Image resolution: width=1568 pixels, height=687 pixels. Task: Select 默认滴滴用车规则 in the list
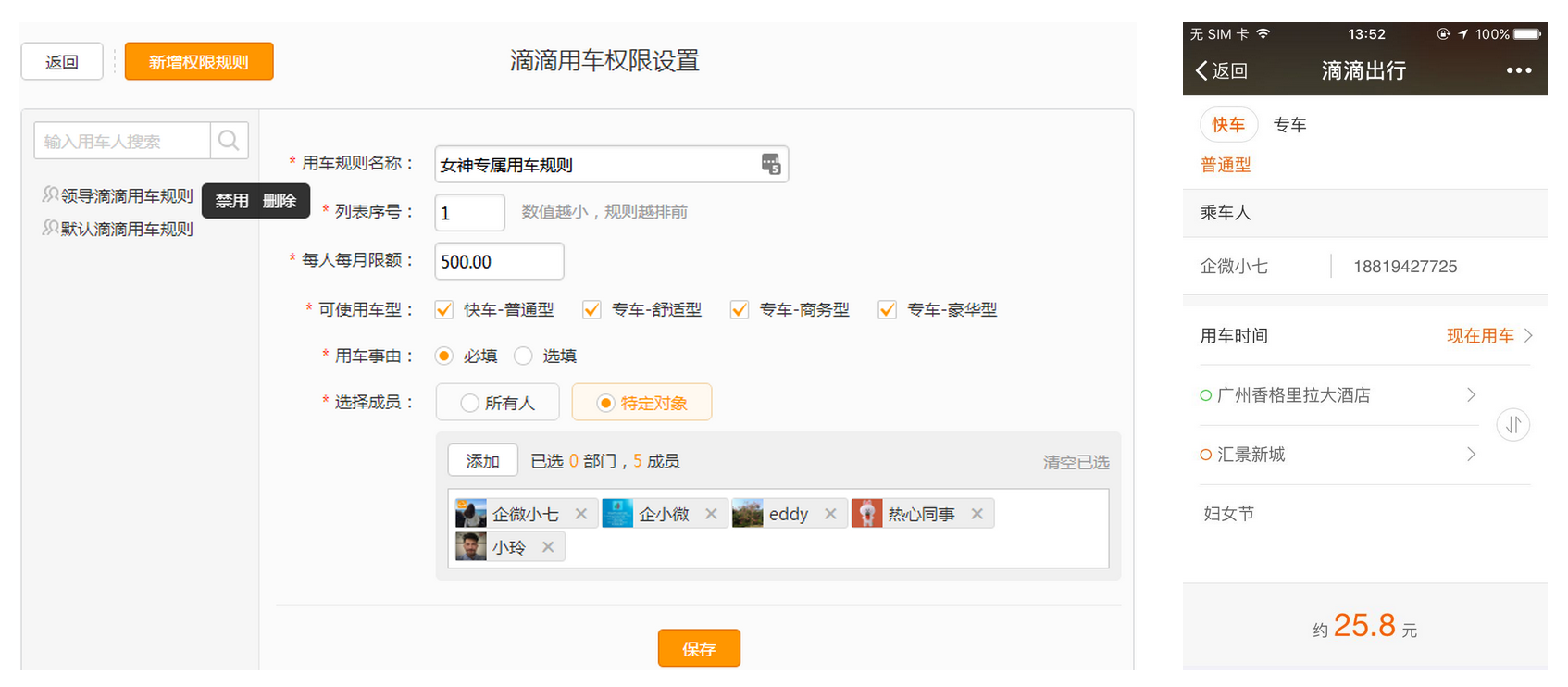point(127,229)
